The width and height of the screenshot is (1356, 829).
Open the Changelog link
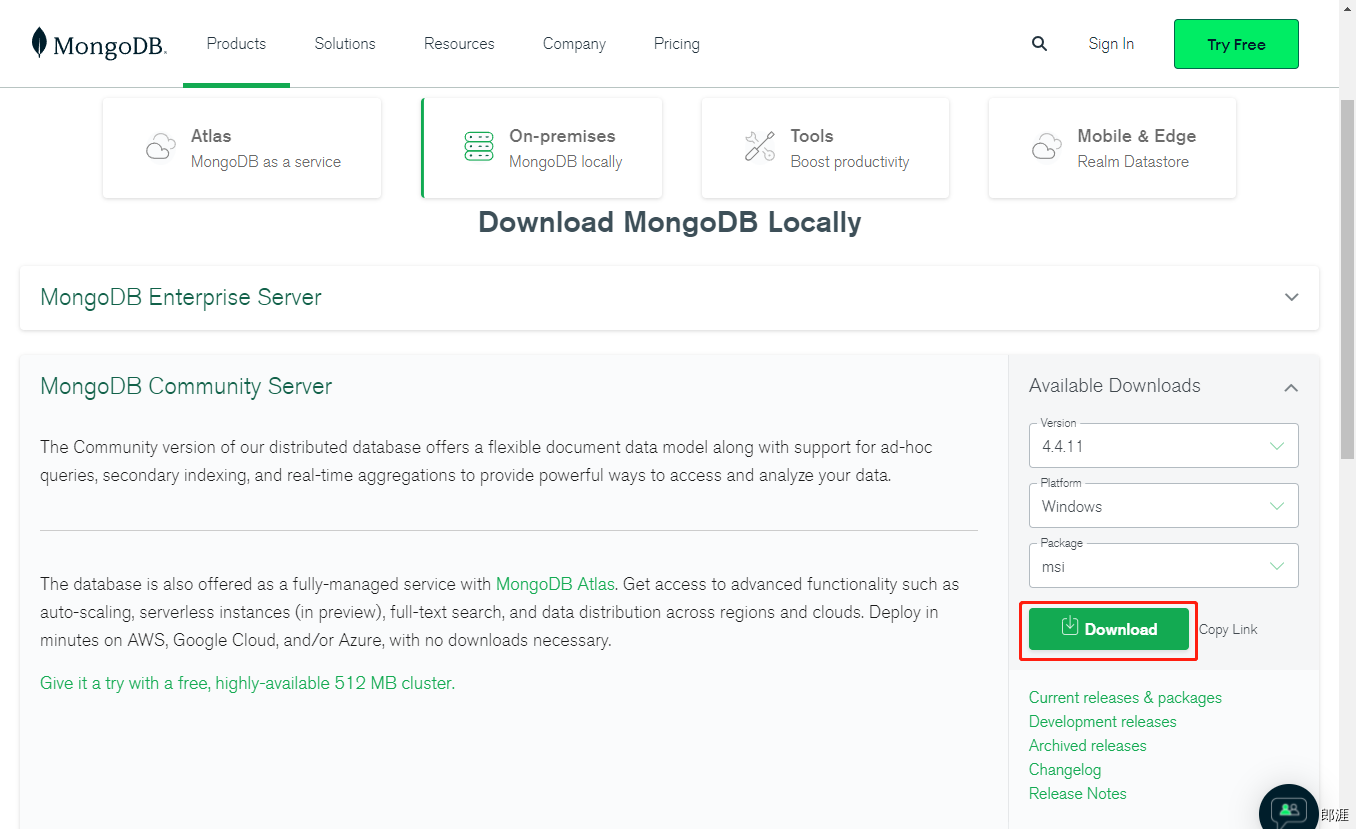pos(1065,770)
